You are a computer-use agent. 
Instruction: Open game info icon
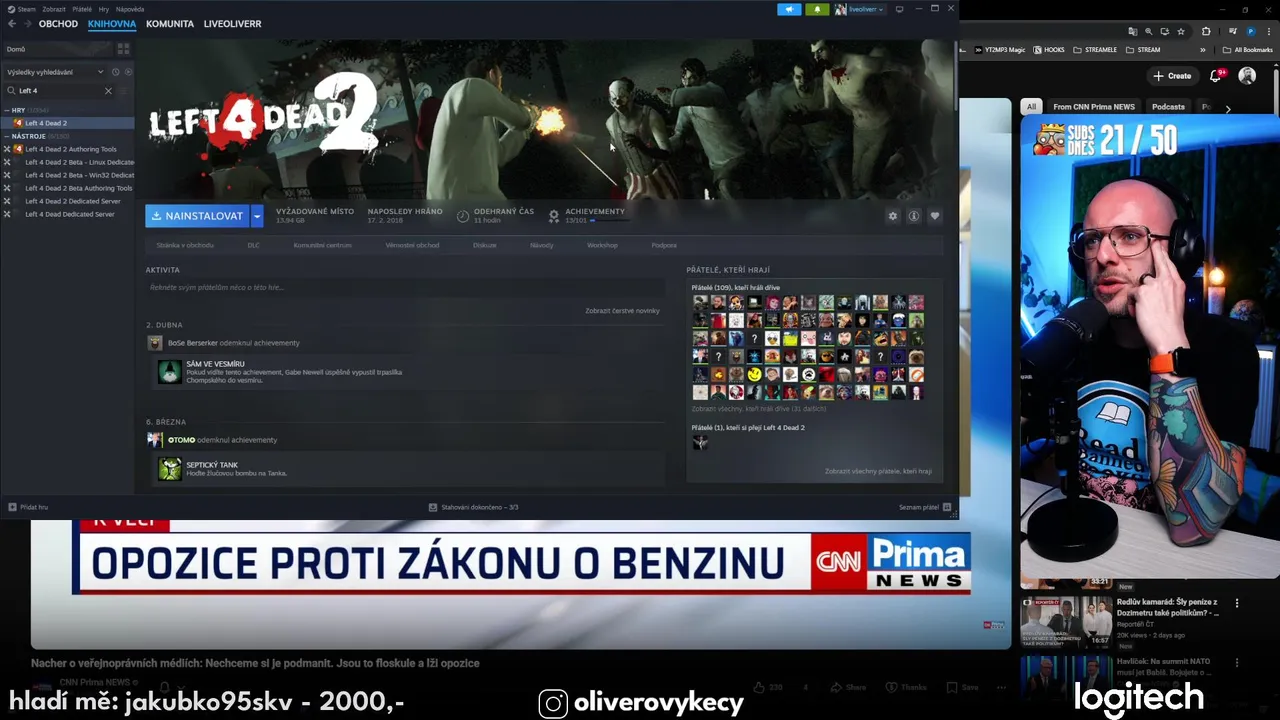(914, 216)
